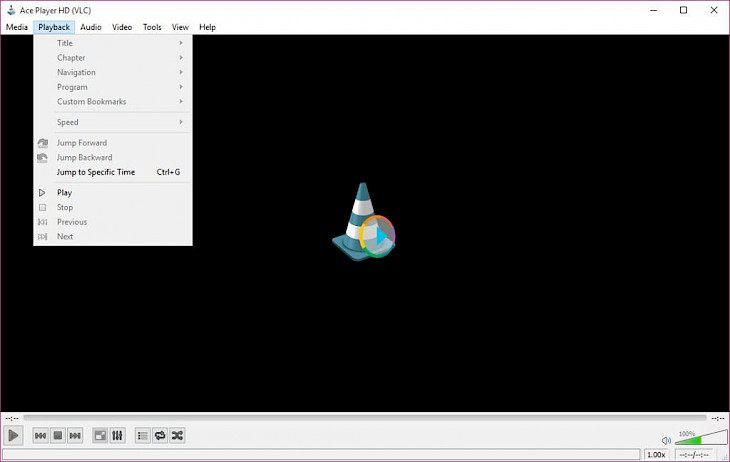Viewport: 730px width, 462px height.
Task: Expand the Custom Bookmarks submenu
Action: click(x=113, y=102)
